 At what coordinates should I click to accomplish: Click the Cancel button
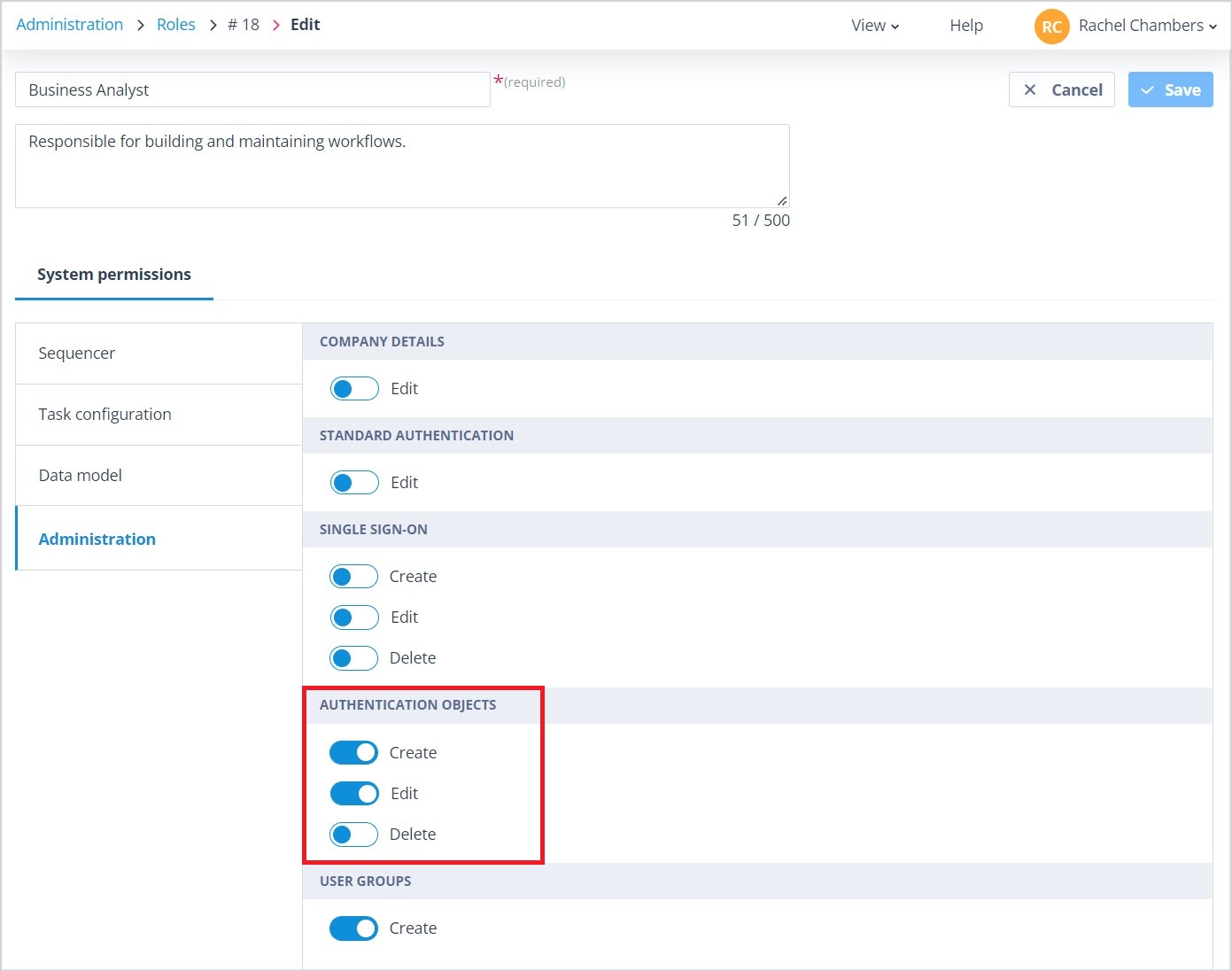click(x=1062, y=89)
